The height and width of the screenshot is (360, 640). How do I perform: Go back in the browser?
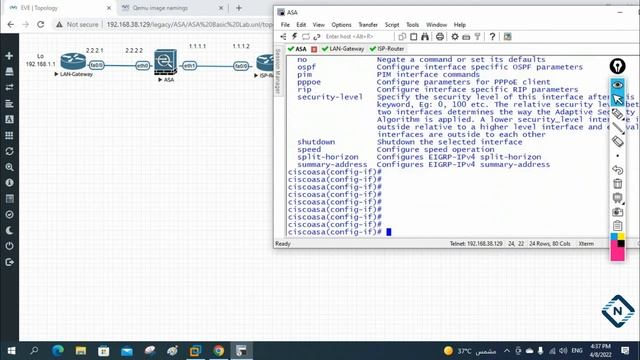(11, 24)
